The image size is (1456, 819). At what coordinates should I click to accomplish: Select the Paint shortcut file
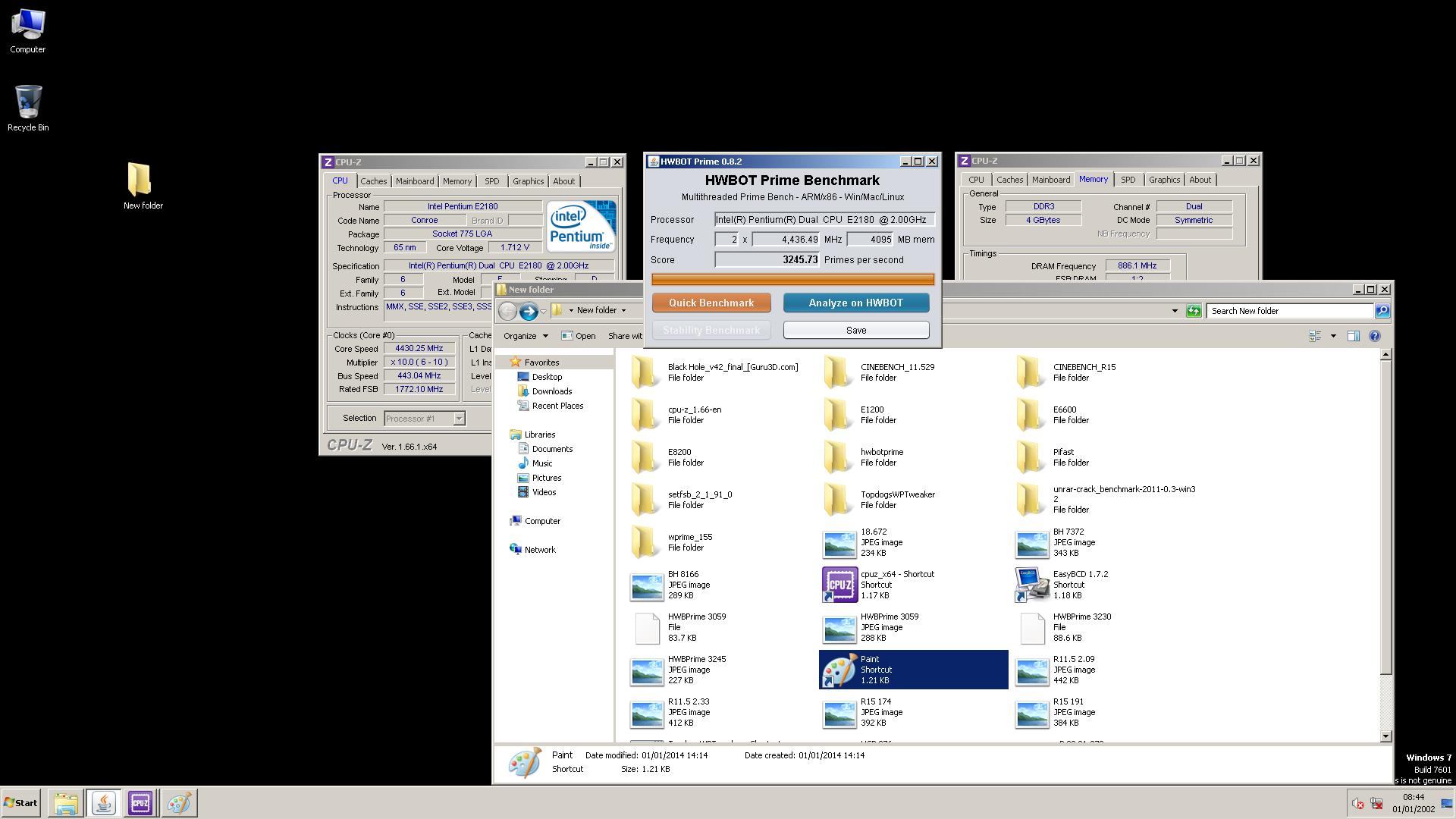click(x=913, y=670)
